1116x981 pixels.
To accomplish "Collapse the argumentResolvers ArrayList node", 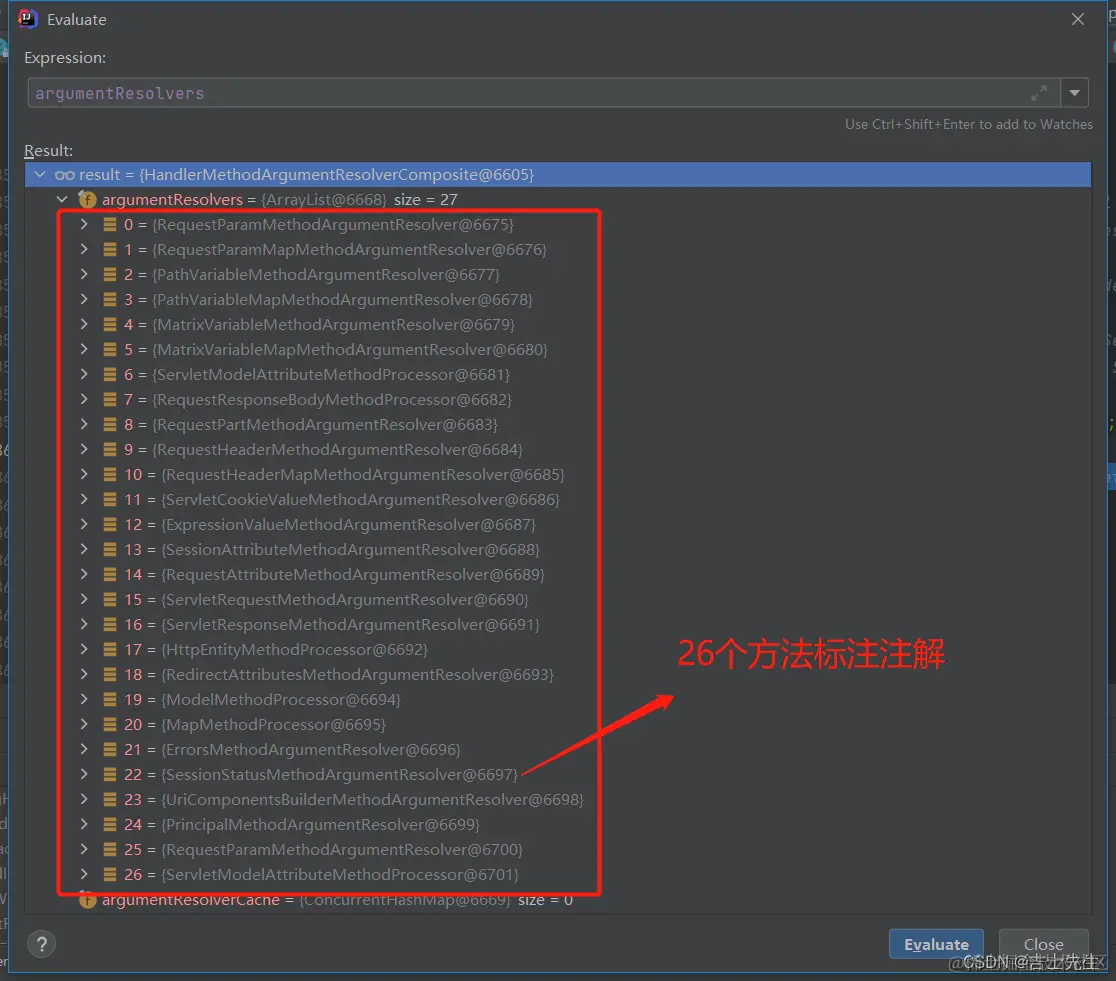I will pos(62,199).
